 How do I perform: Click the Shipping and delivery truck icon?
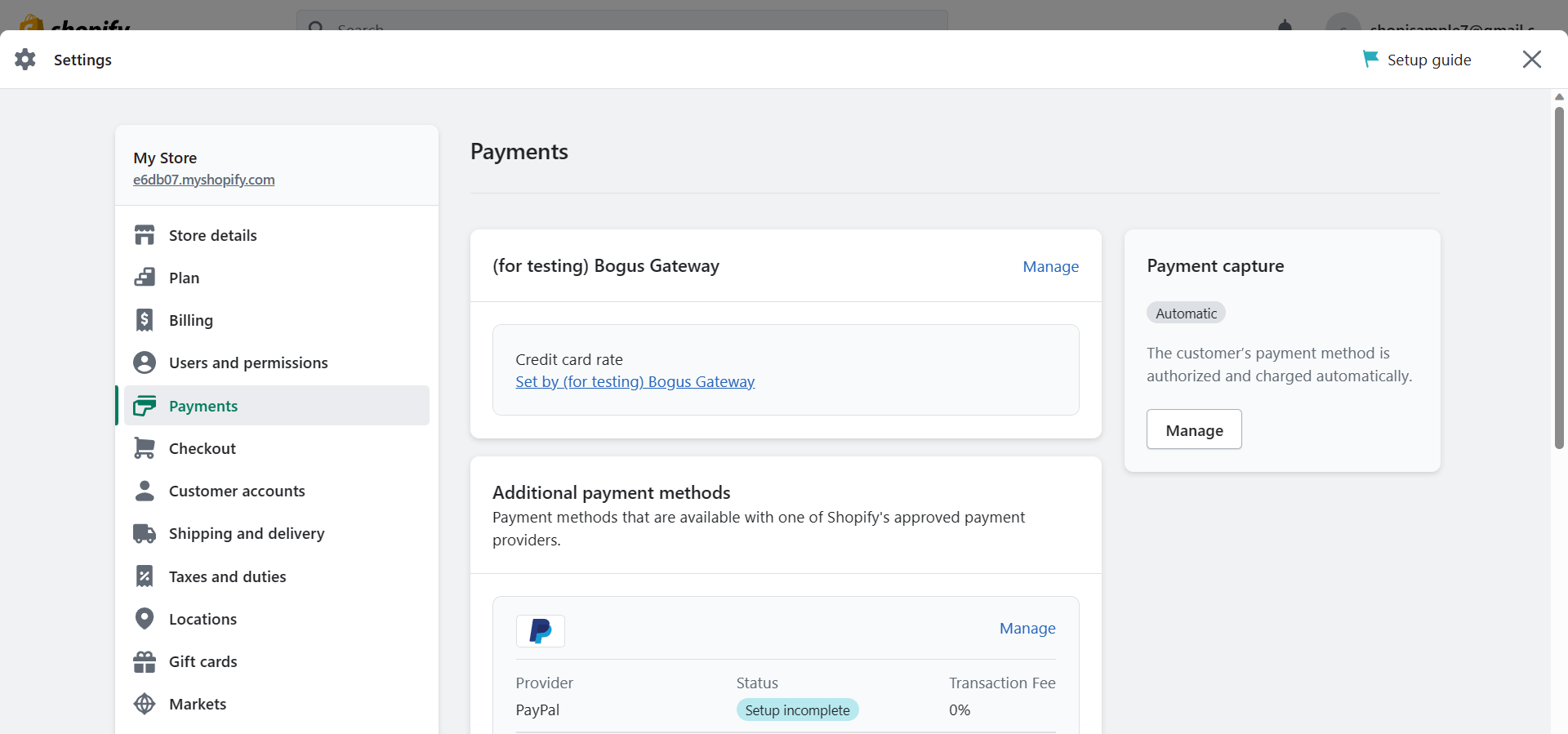[x=145, y=533]
